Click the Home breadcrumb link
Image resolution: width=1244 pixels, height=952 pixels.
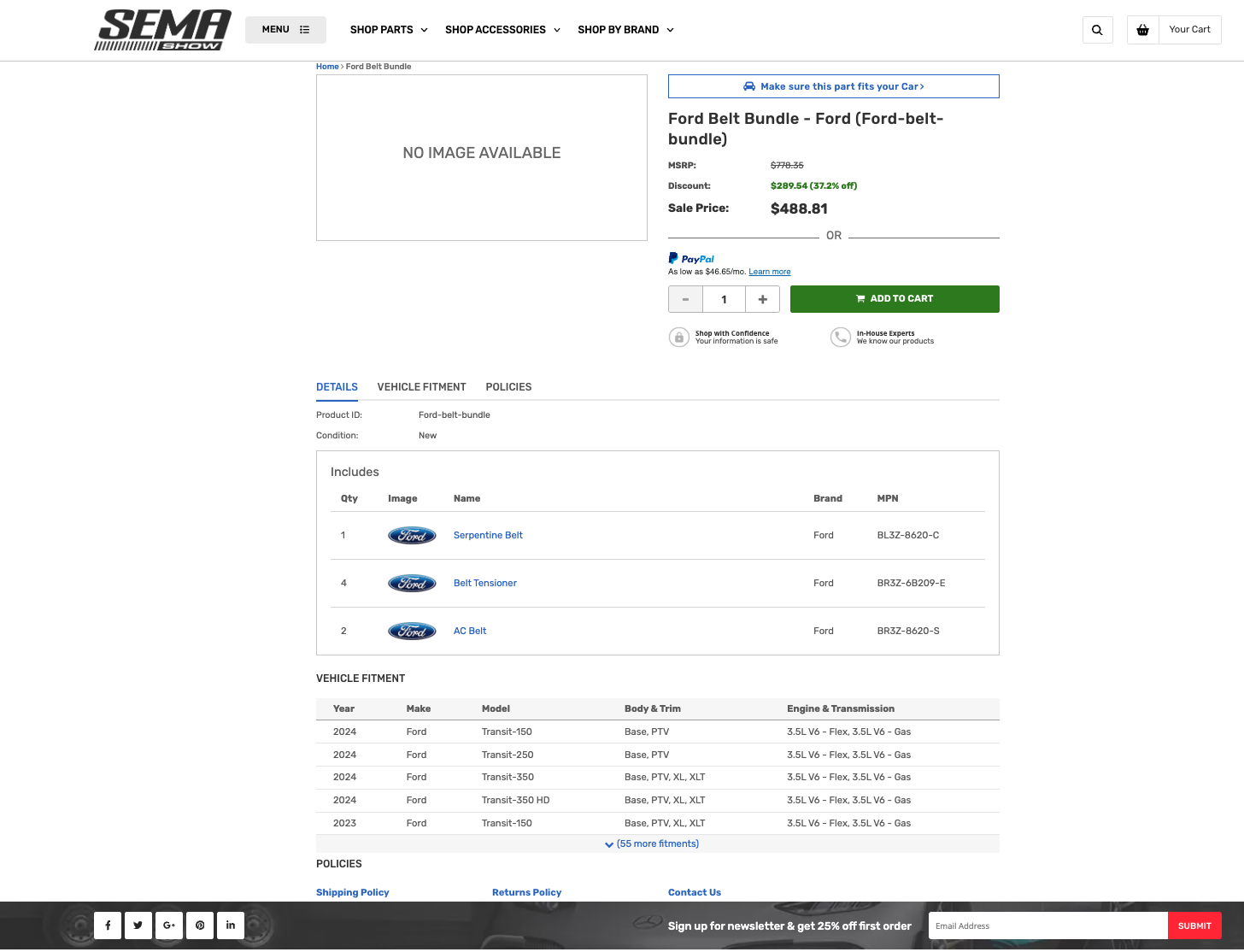327,67
